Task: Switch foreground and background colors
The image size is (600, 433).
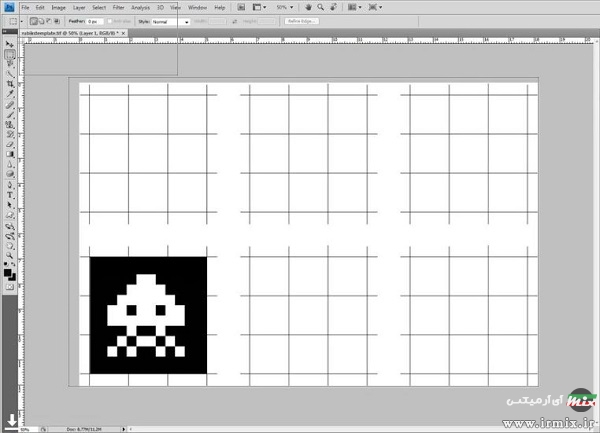Action: [13, 265]
